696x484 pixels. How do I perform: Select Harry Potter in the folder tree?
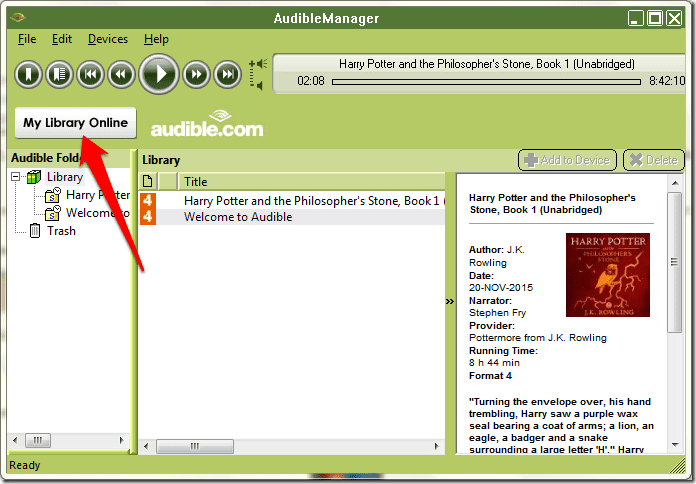pyautogui.click(x=98, y=195)
